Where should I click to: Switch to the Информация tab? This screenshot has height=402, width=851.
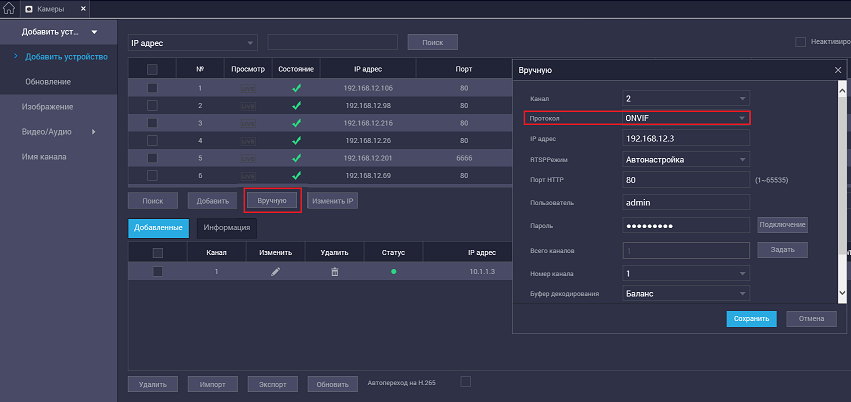pos(226,228)
